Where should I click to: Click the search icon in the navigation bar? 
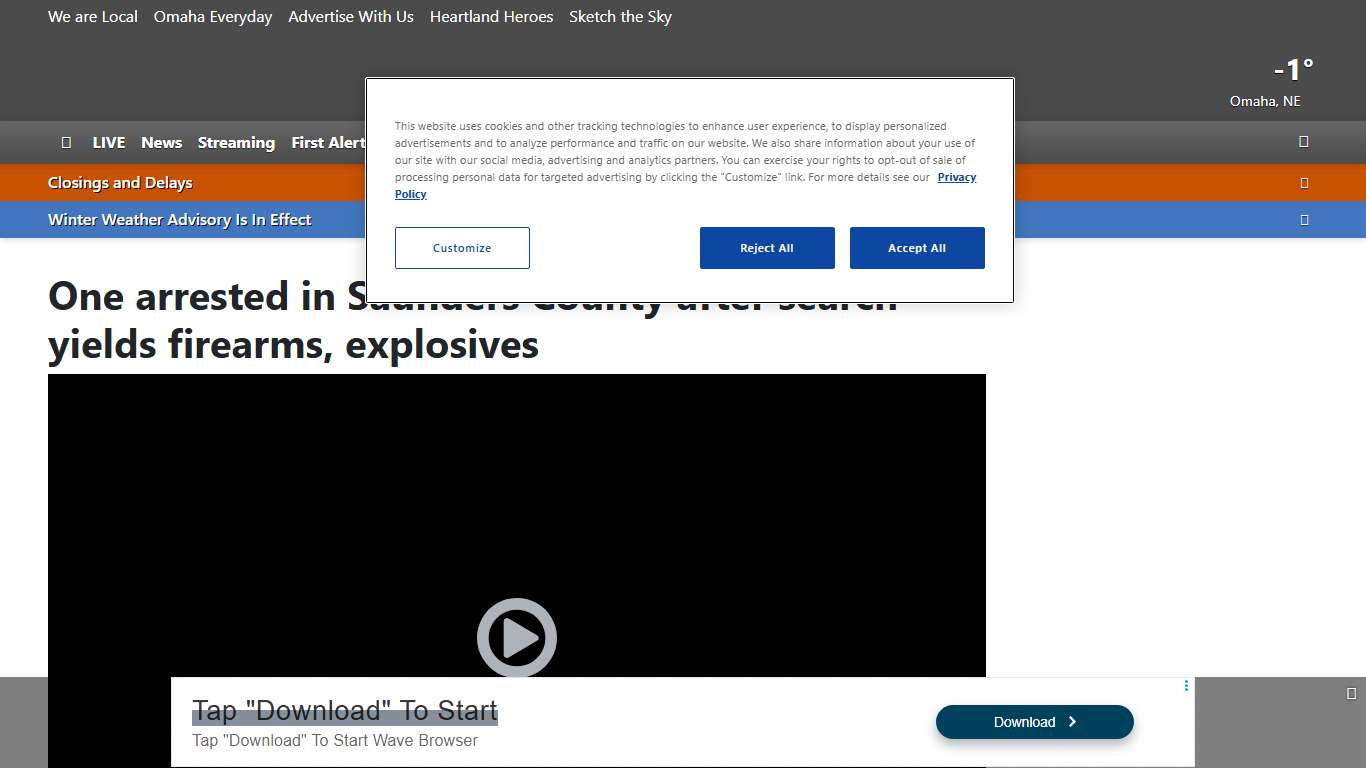pyautogui.click(x=1303, y=142)
